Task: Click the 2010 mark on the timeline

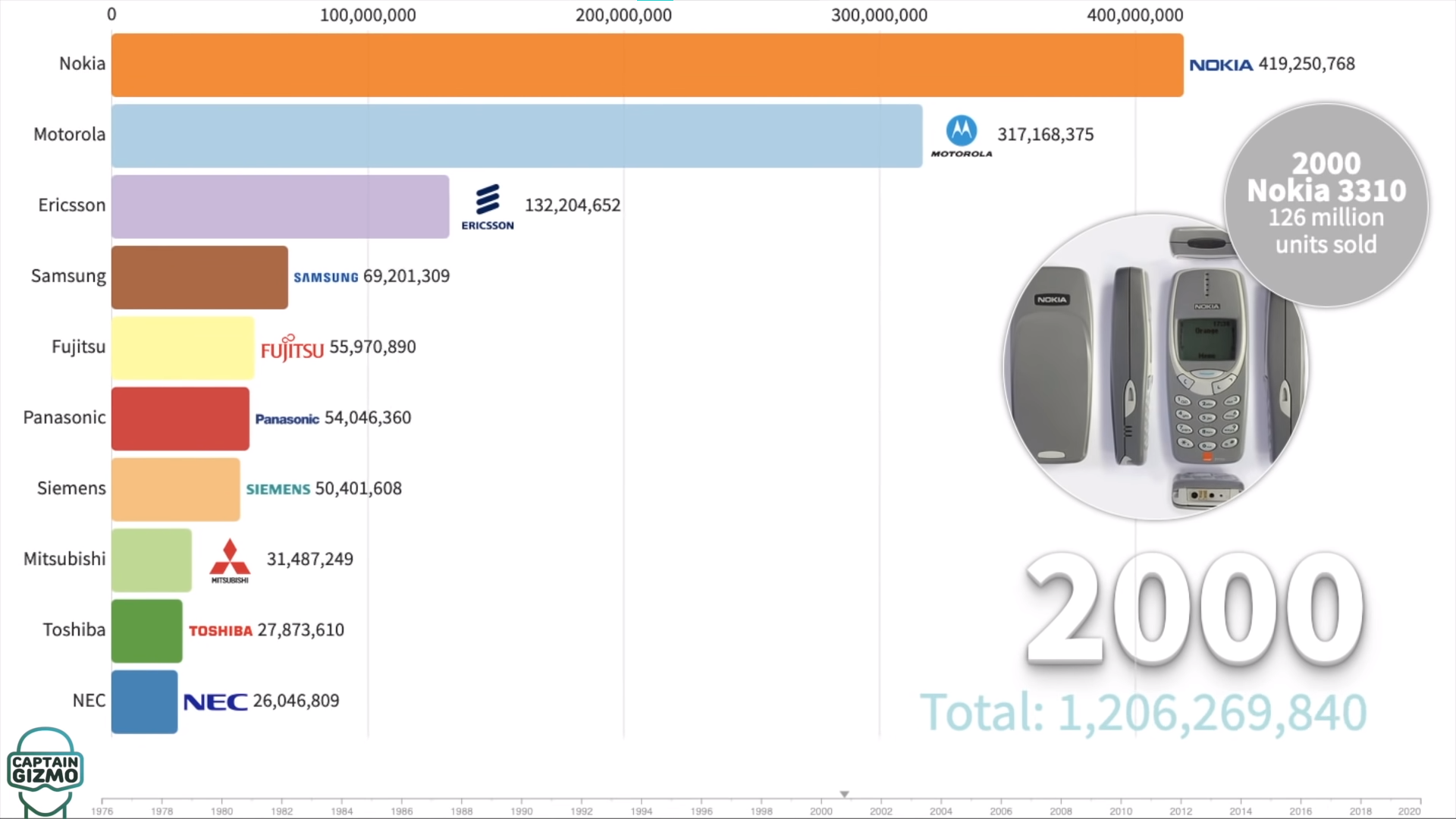Action: (x=1121, y=811)
